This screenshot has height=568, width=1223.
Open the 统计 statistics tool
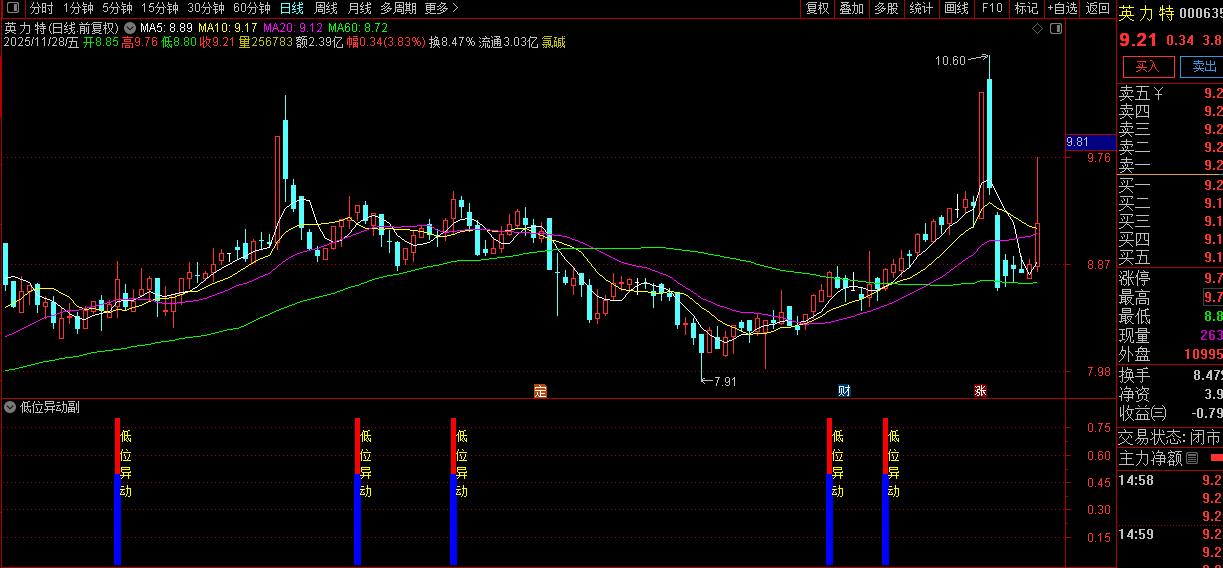(921, 8)
